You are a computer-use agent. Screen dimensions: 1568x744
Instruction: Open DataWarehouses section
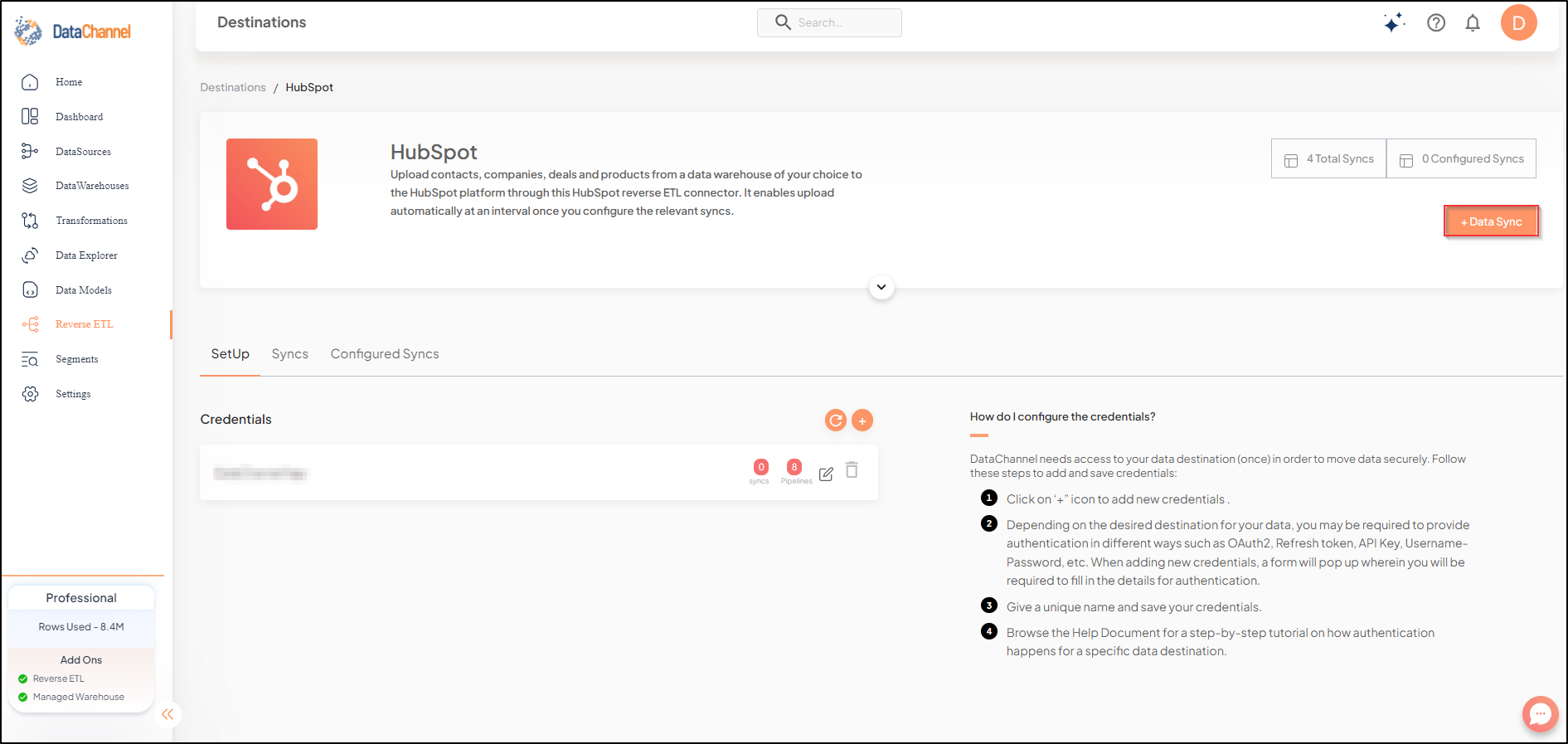point(92,186)
